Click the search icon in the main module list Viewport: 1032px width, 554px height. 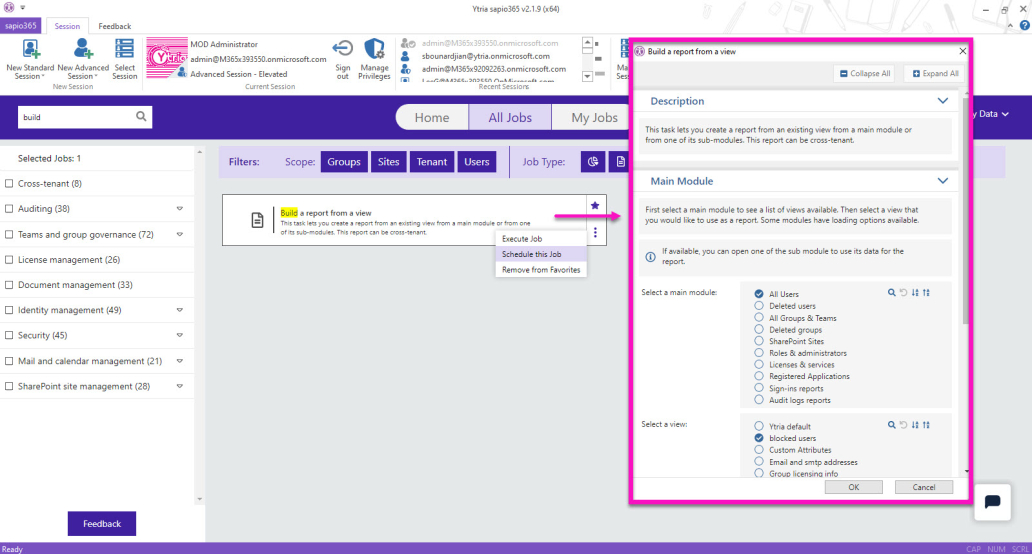[891, 293]
